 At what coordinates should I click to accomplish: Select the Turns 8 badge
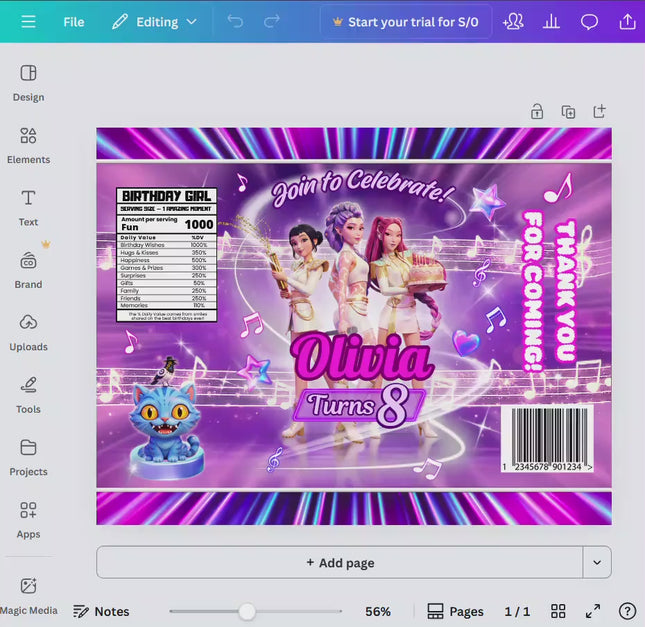[359, 406]
